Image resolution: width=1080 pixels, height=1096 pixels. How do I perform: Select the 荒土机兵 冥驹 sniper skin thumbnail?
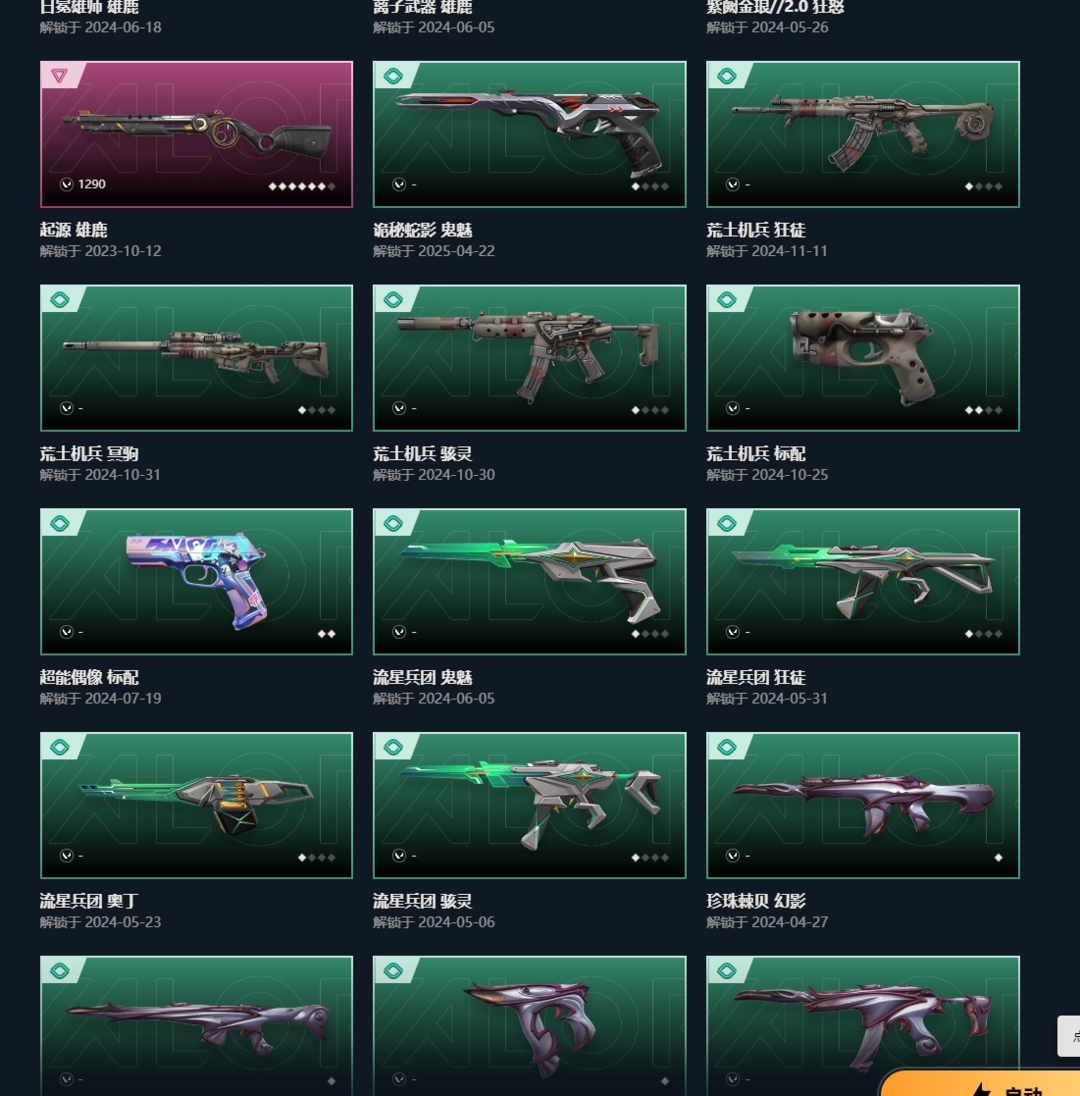pos(196,358)
